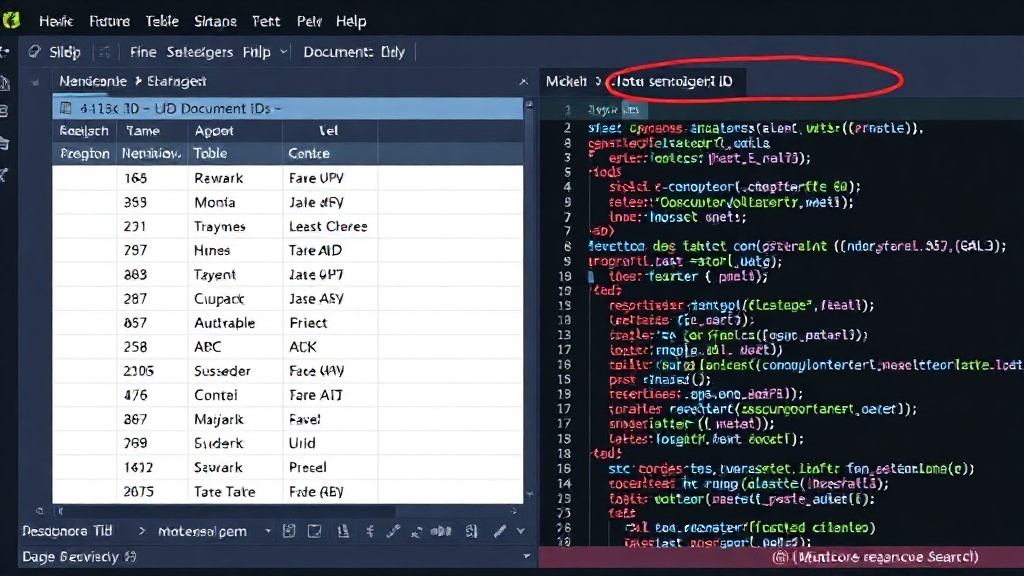Open the Teble menu

click(x=162, y=22)
